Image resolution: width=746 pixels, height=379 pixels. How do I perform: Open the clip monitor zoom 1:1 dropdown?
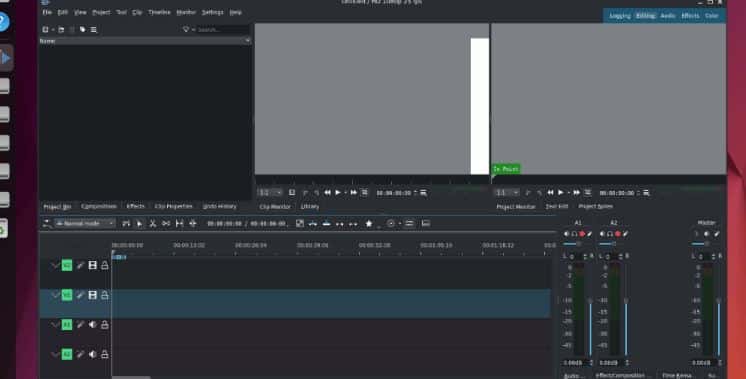(270, 193)
